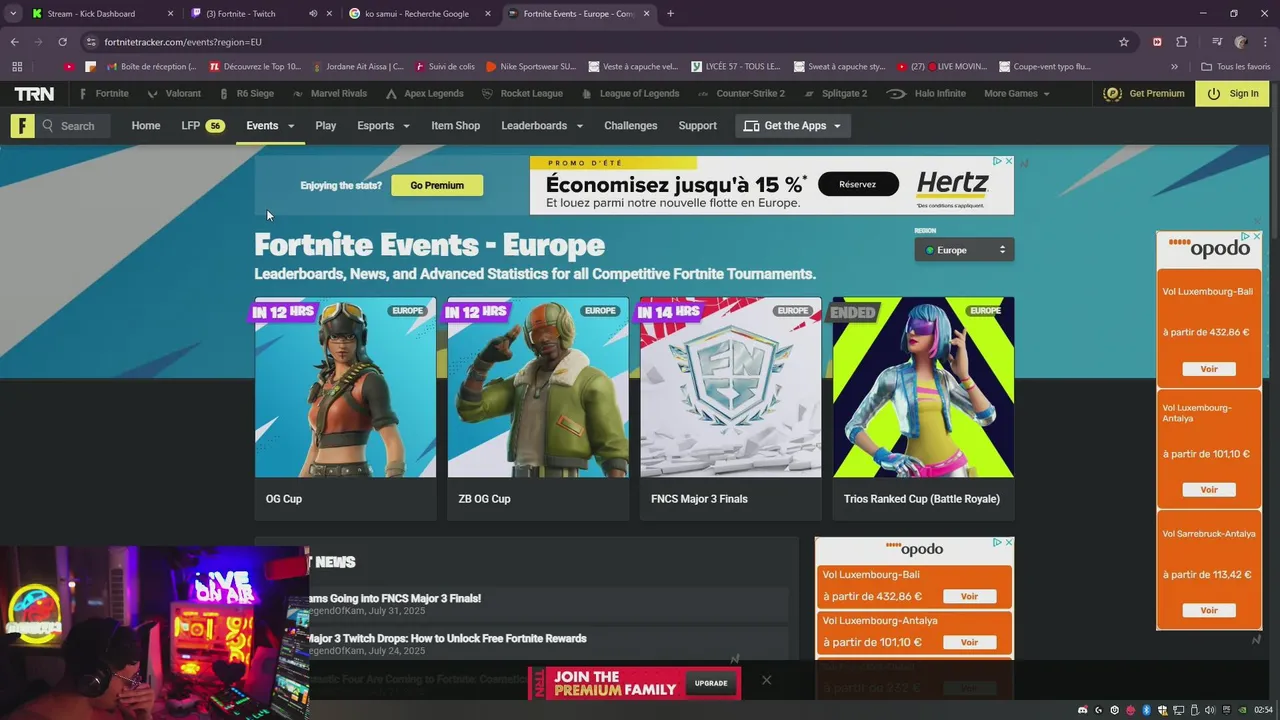1280x720 pixels.
Task: Open the Play menu item
Action: click(x=325, y=126)
